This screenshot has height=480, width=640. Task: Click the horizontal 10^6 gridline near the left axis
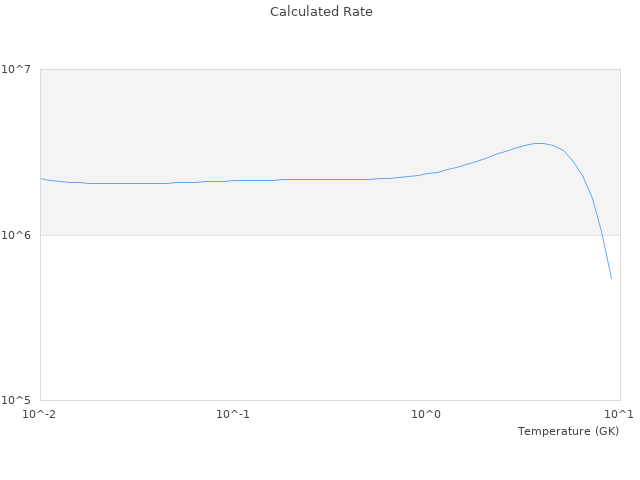pyautogui.click(x=60, y=235)
